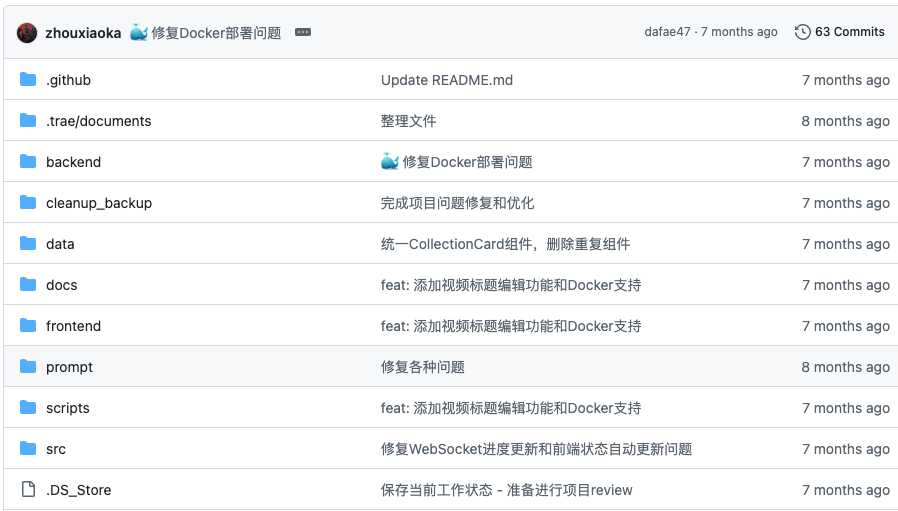Click the .github folder icon
The height and width of the screenshot is (511, 898).
[x=28, y=79]
